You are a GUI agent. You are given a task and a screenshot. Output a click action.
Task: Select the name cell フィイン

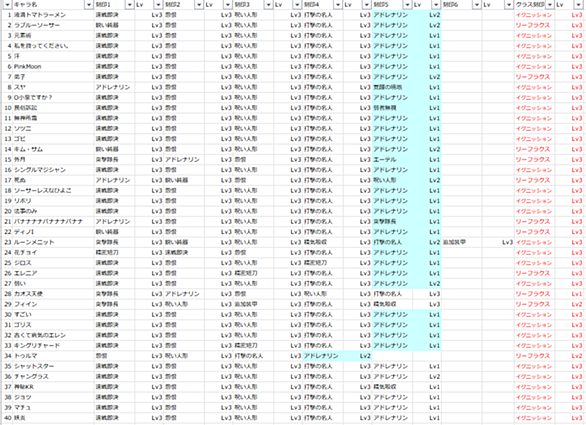[x=53, y=304]
